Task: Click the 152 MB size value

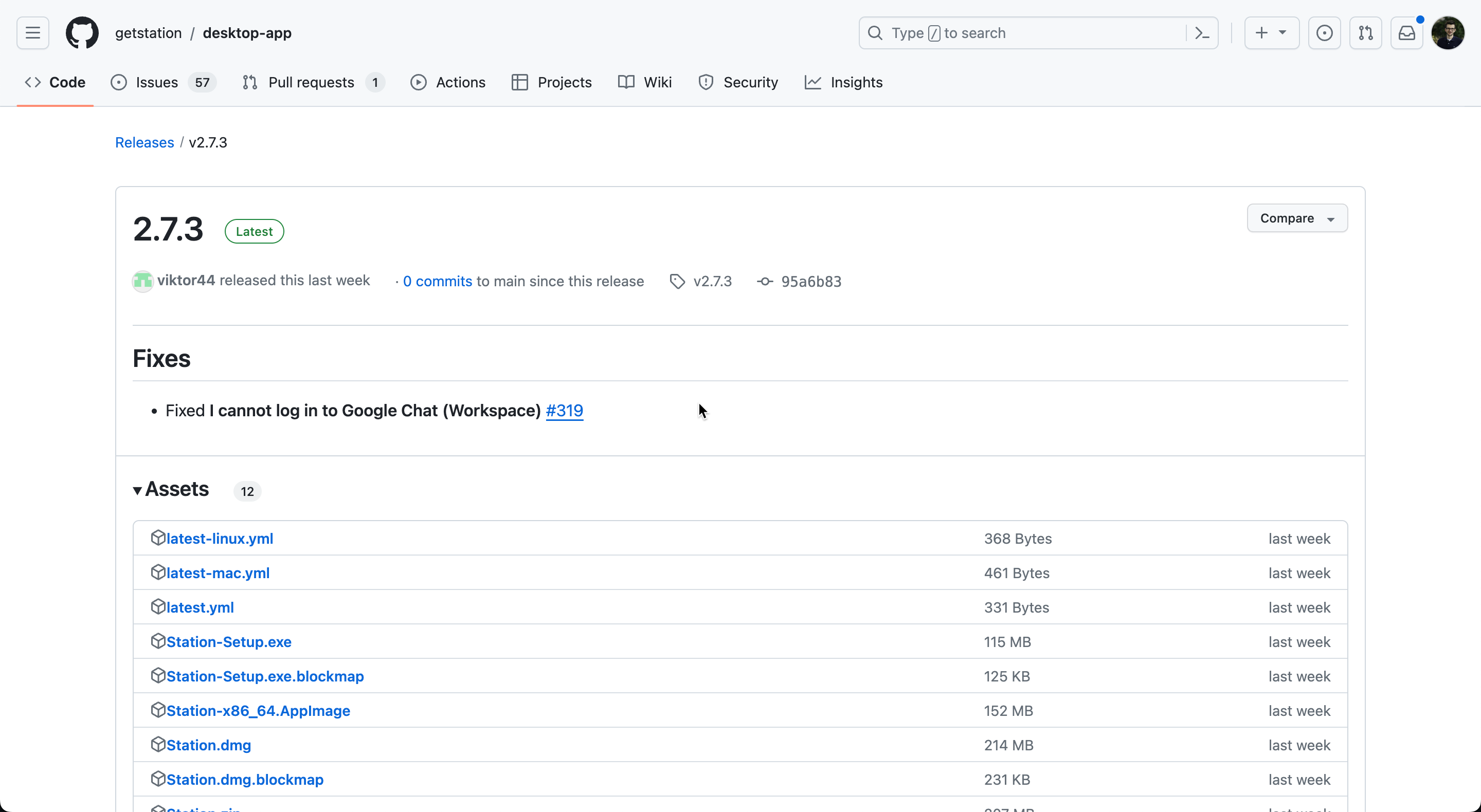Action: click(1008, 711)
